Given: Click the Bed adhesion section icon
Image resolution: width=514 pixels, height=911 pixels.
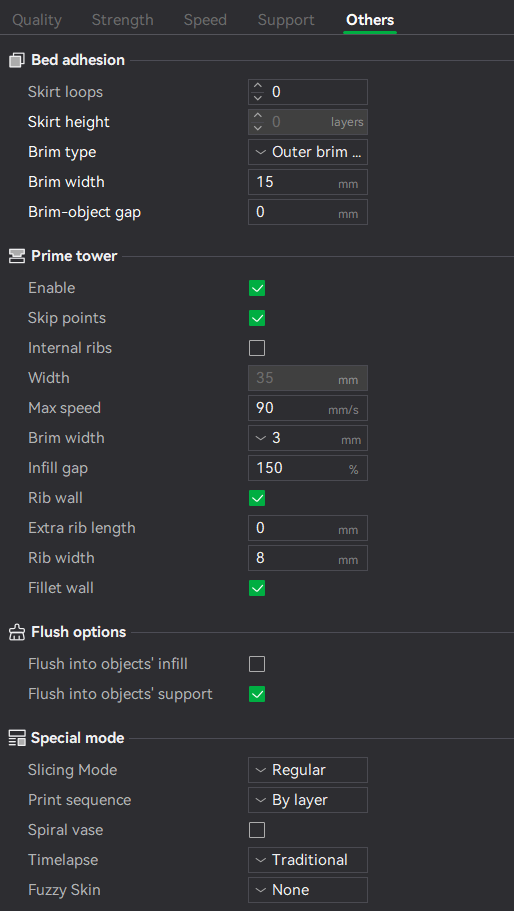Looking at the screenshot, I should click(x=17, y=60).
